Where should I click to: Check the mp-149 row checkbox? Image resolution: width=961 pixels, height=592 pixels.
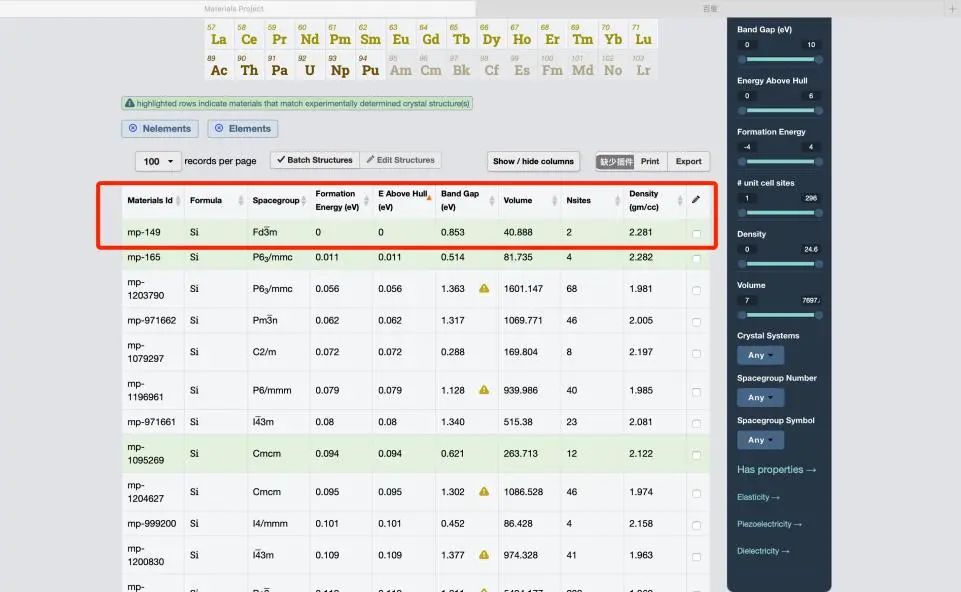[x=696, y=233]
